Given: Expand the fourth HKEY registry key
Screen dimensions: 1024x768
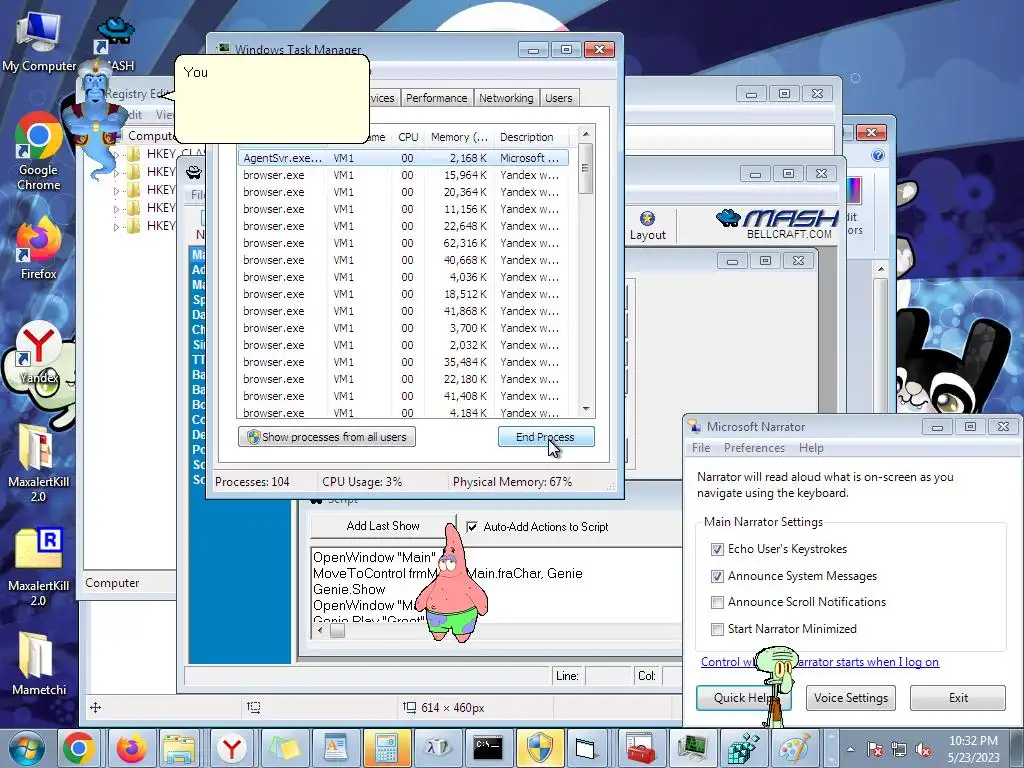Looking at the screenshot, I should 116,209.
